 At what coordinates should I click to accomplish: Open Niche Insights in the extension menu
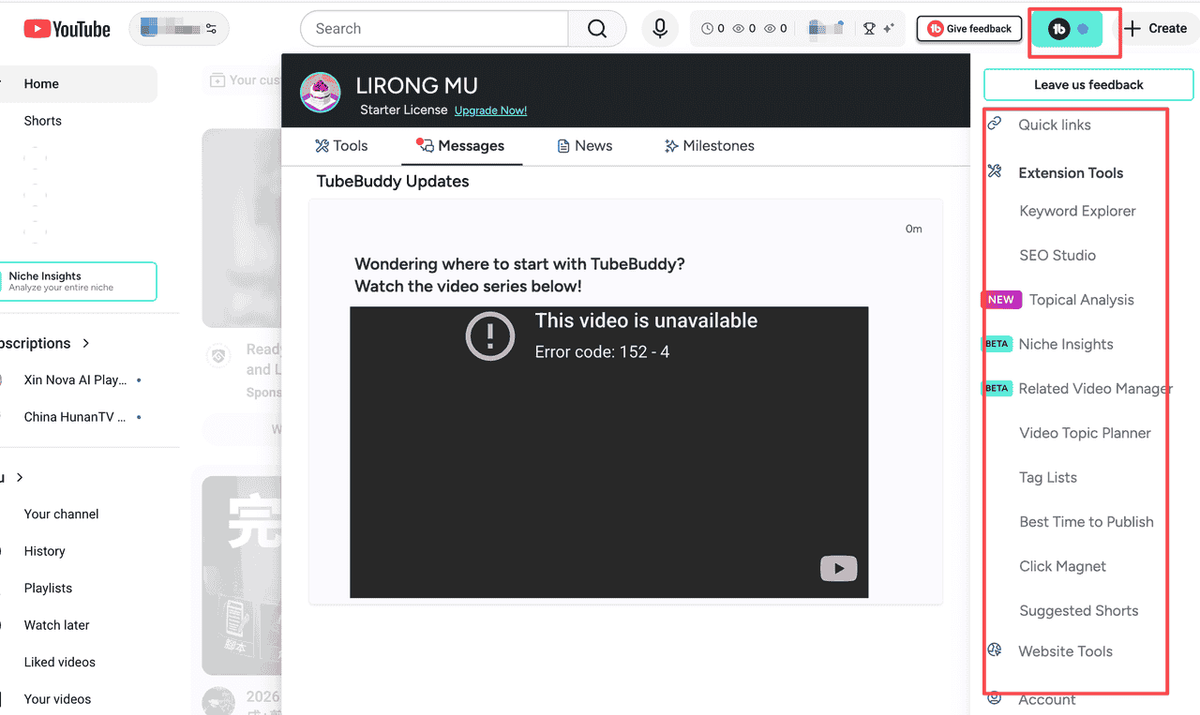(1065, 344)
